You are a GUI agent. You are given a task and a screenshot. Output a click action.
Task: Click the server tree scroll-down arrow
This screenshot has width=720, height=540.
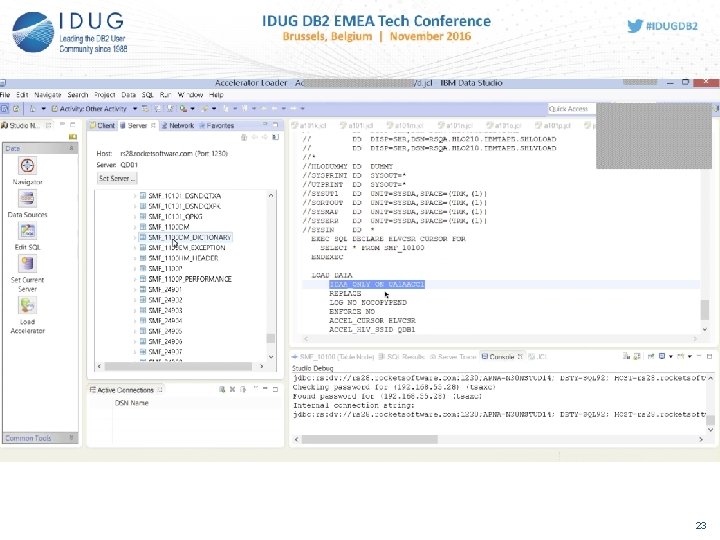click(x=271, y=357)
